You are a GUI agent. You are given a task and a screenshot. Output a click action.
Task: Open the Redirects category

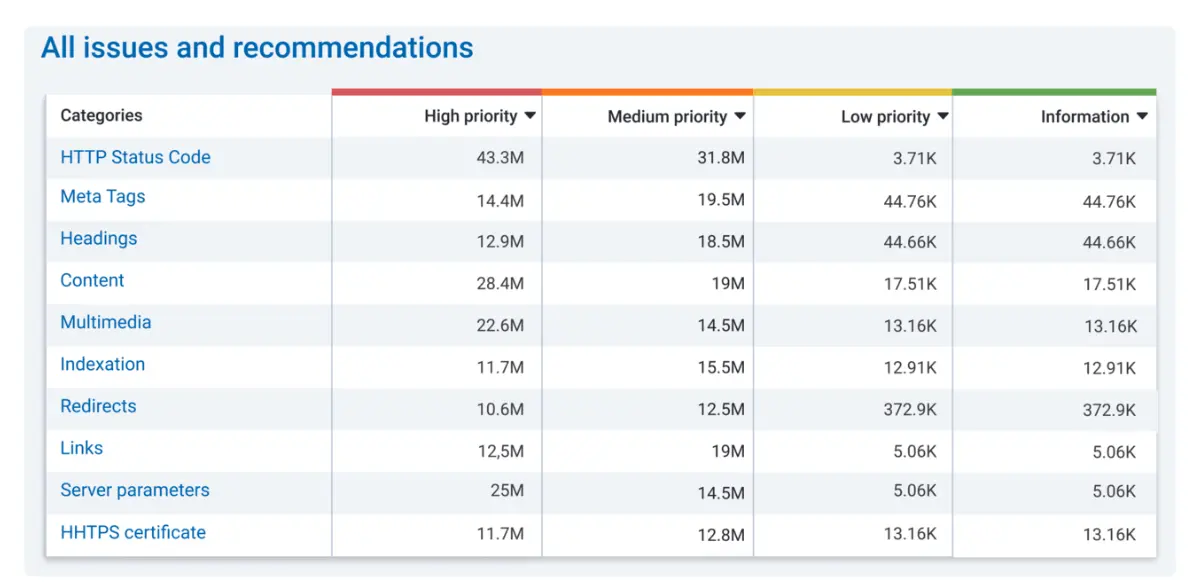[x=97, y=407]
